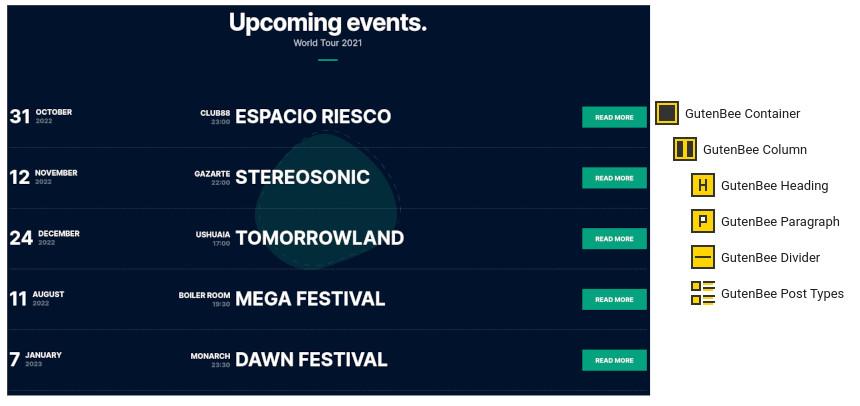
Task: Pick the GutenBee Paragraph block icon
Action: click(703, 221)
